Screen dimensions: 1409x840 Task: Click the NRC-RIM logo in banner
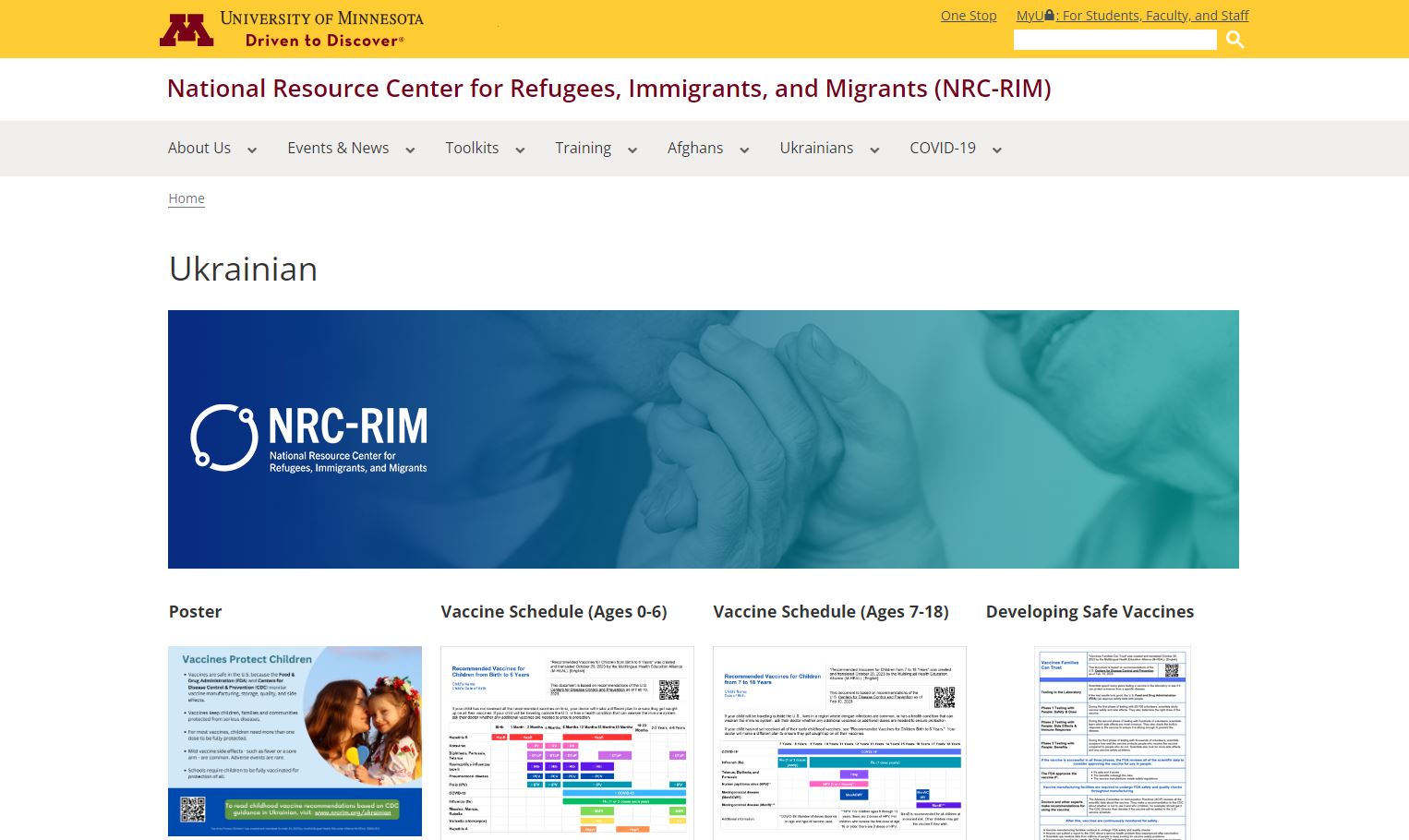pos(309,438)
